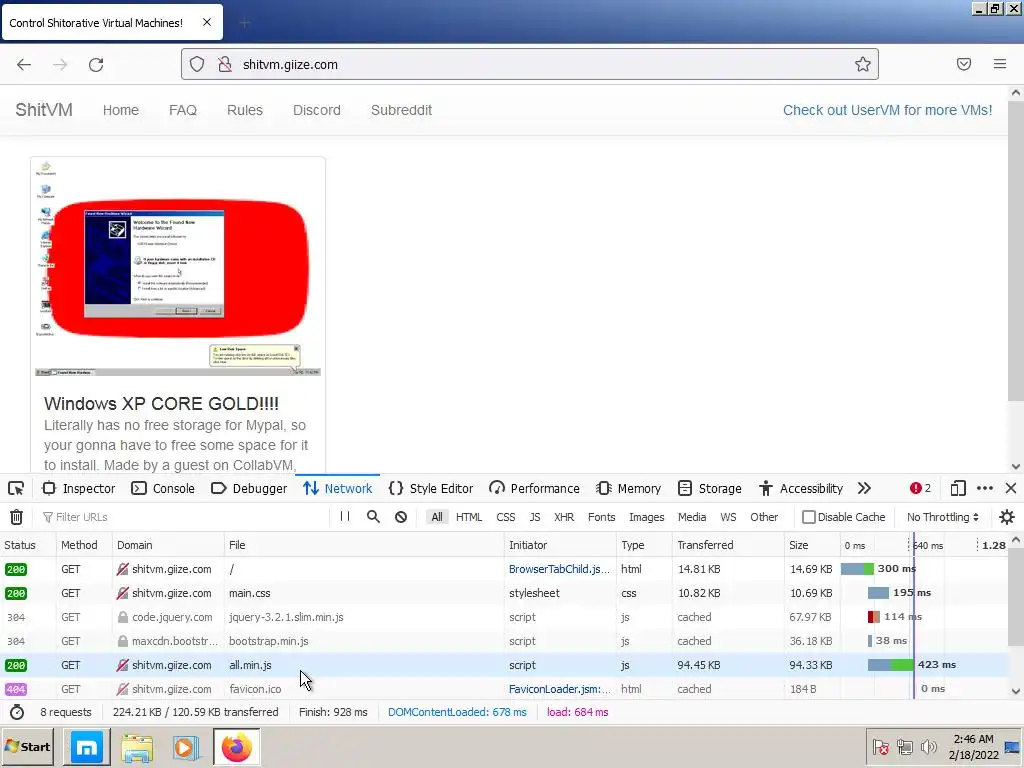View the insecure connection padlock icon
Screen dimensions: 1024x768
(225, 64)
